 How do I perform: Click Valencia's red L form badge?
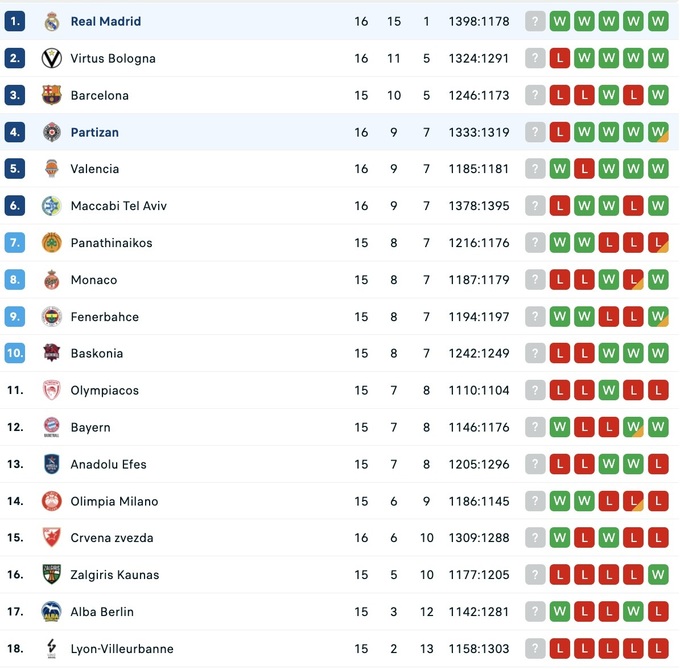click(585, 169)
